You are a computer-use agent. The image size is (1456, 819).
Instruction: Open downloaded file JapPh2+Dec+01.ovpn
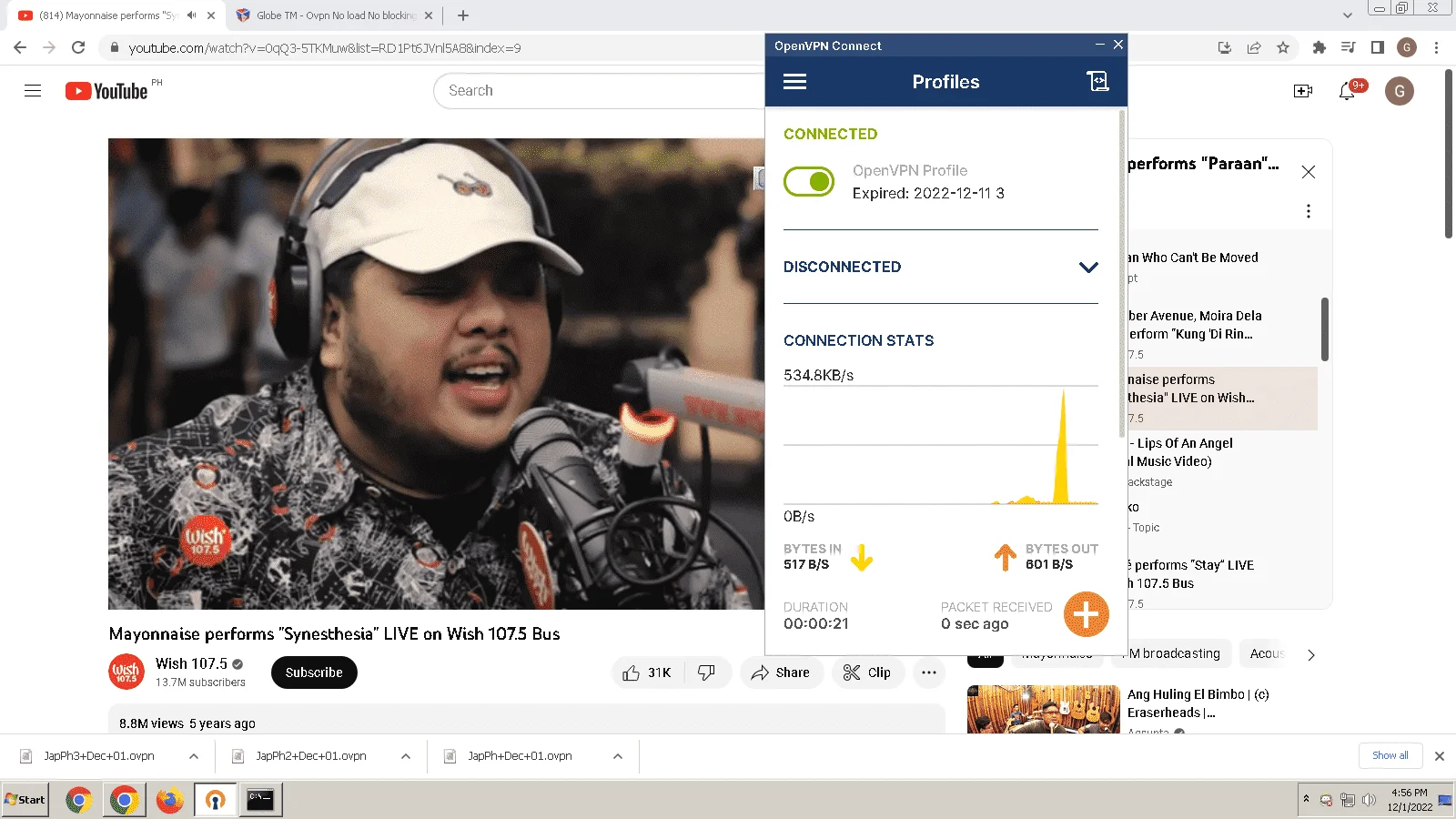[311, 756]
